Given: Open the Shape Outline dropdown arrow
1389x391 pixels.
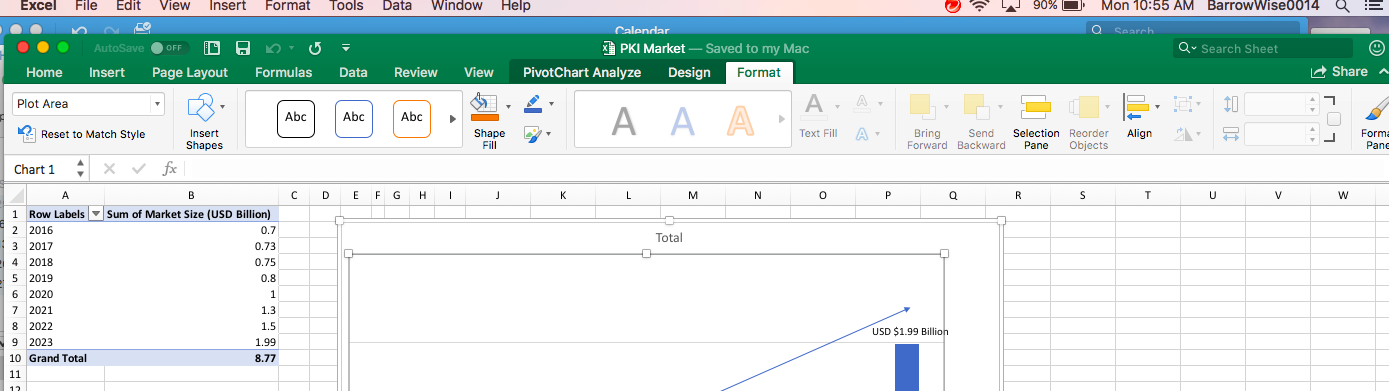Looking at the screenshot, I should tap(550, 103).
